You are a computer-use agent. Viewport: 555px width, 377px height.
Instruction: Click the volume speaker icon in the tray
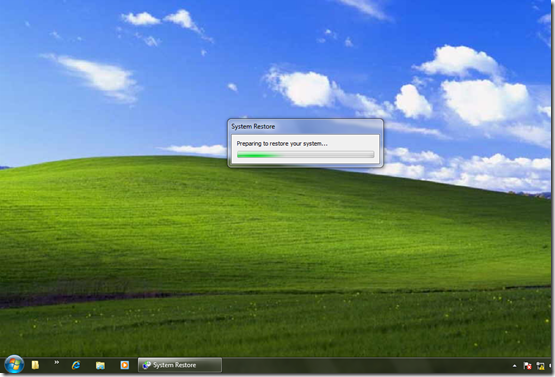coord(551,366)
